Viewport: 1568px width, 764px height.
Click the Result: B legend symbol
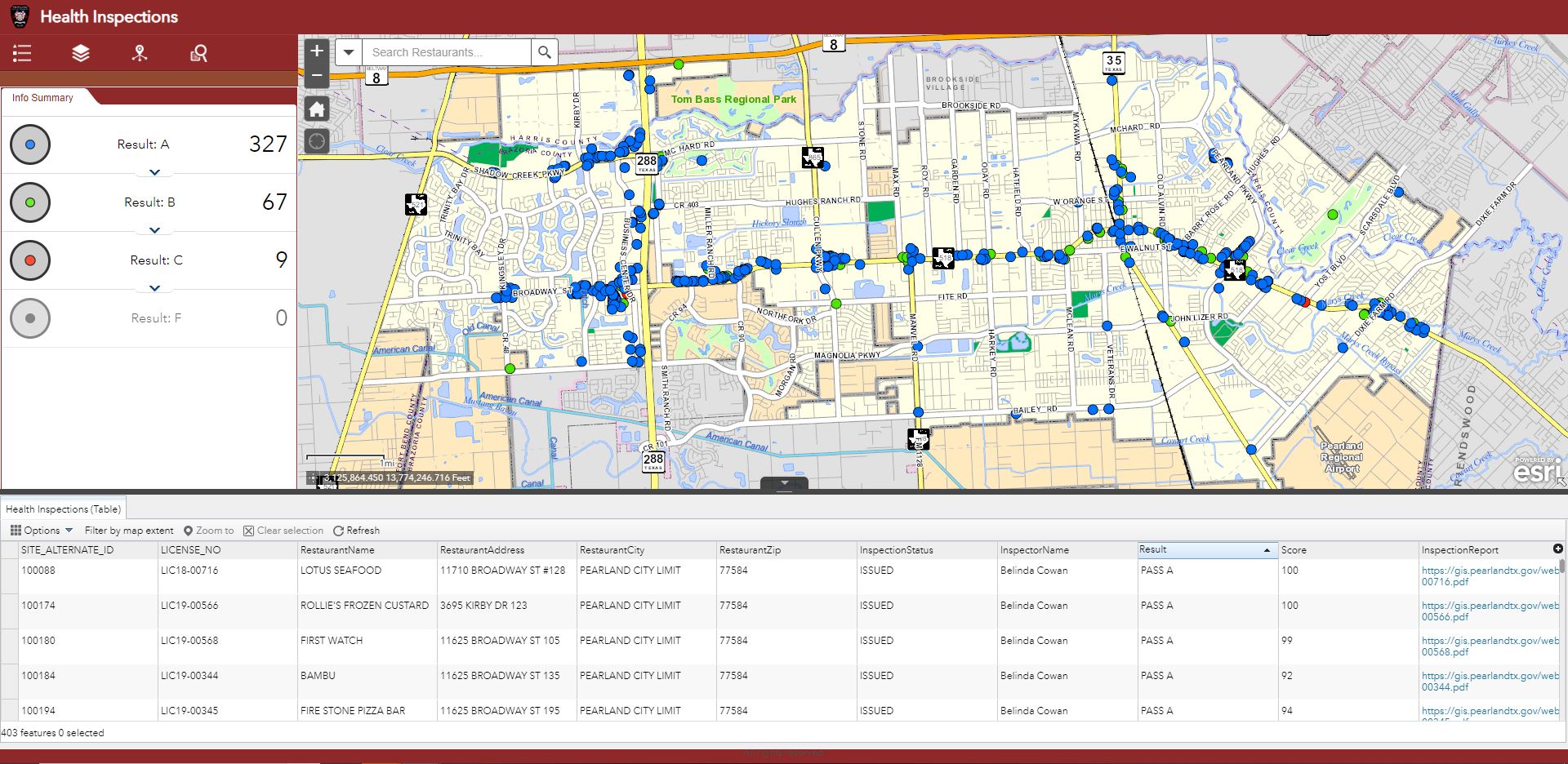30,202
